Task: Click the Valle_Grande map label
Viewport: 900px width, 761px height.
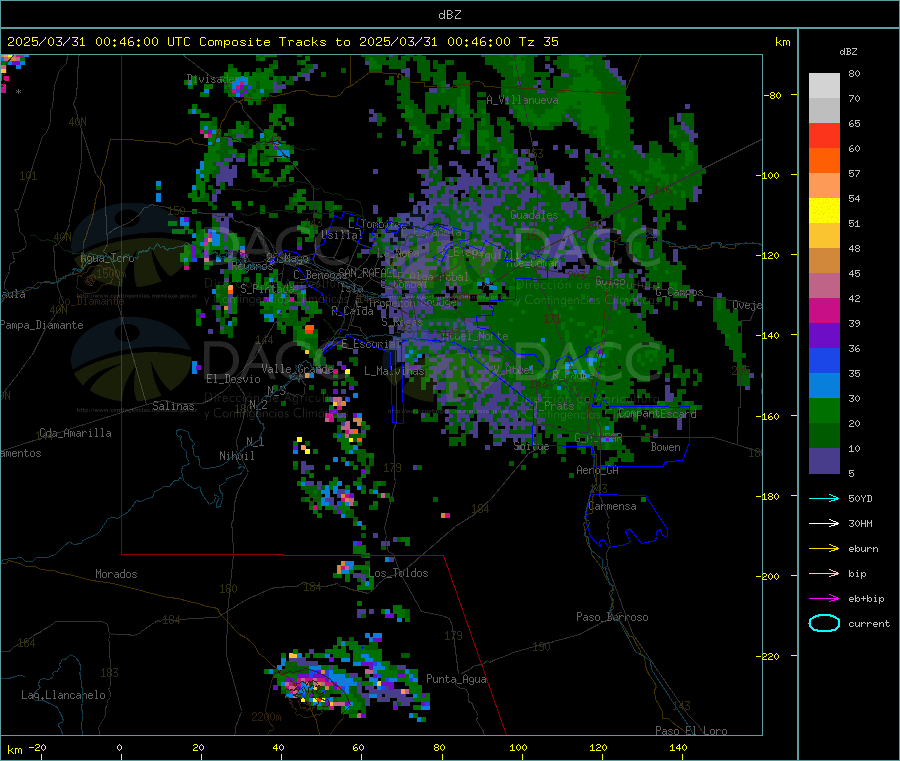Action: tap(297, 368)
